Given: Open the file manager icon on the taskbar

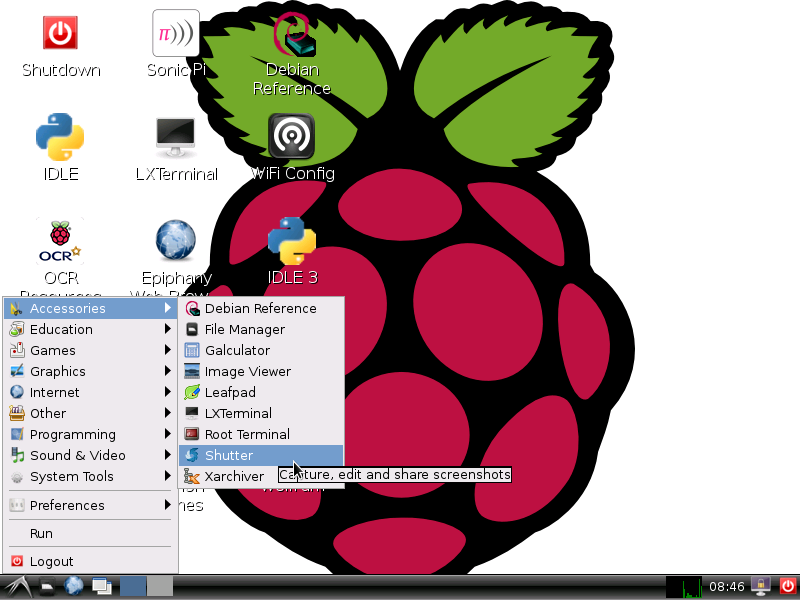Looking at the screenshot, I should click(47, 587).
